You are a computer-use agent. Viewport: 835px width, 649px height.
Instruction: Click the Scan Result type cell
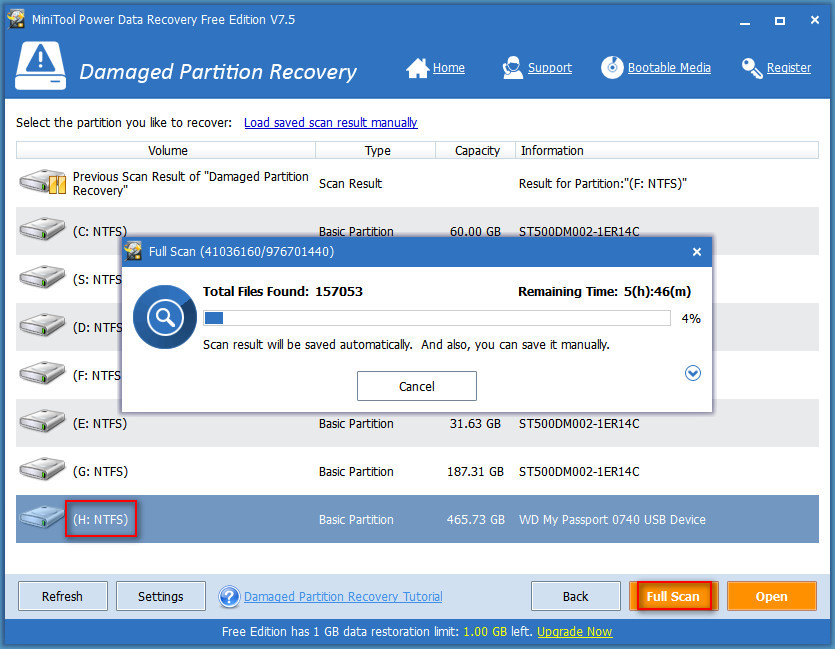350,183
